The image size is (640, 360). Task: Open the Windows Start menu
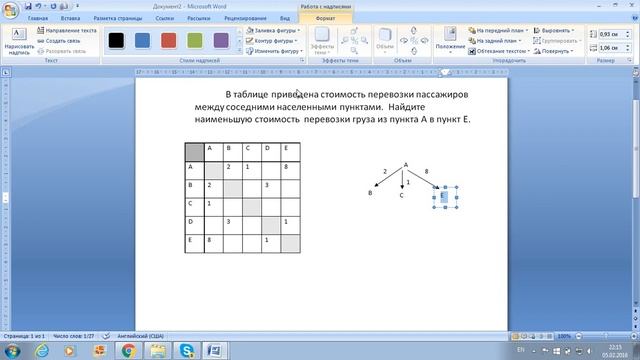click(12, 351)
